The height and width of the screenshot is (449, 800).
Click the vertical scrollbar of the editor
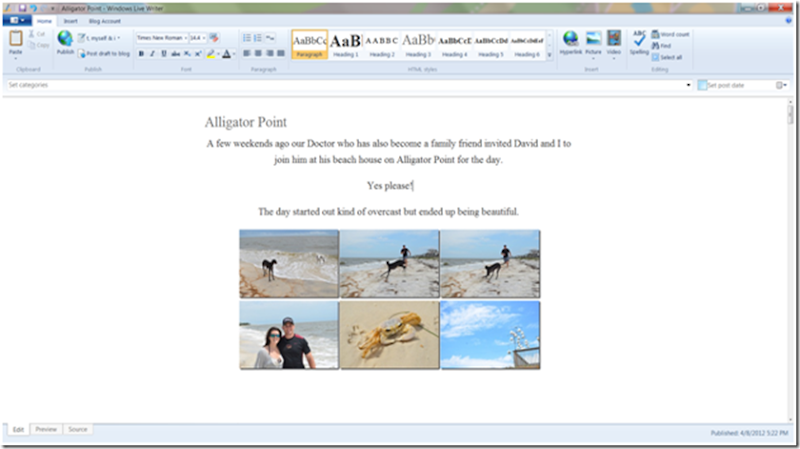790,260
